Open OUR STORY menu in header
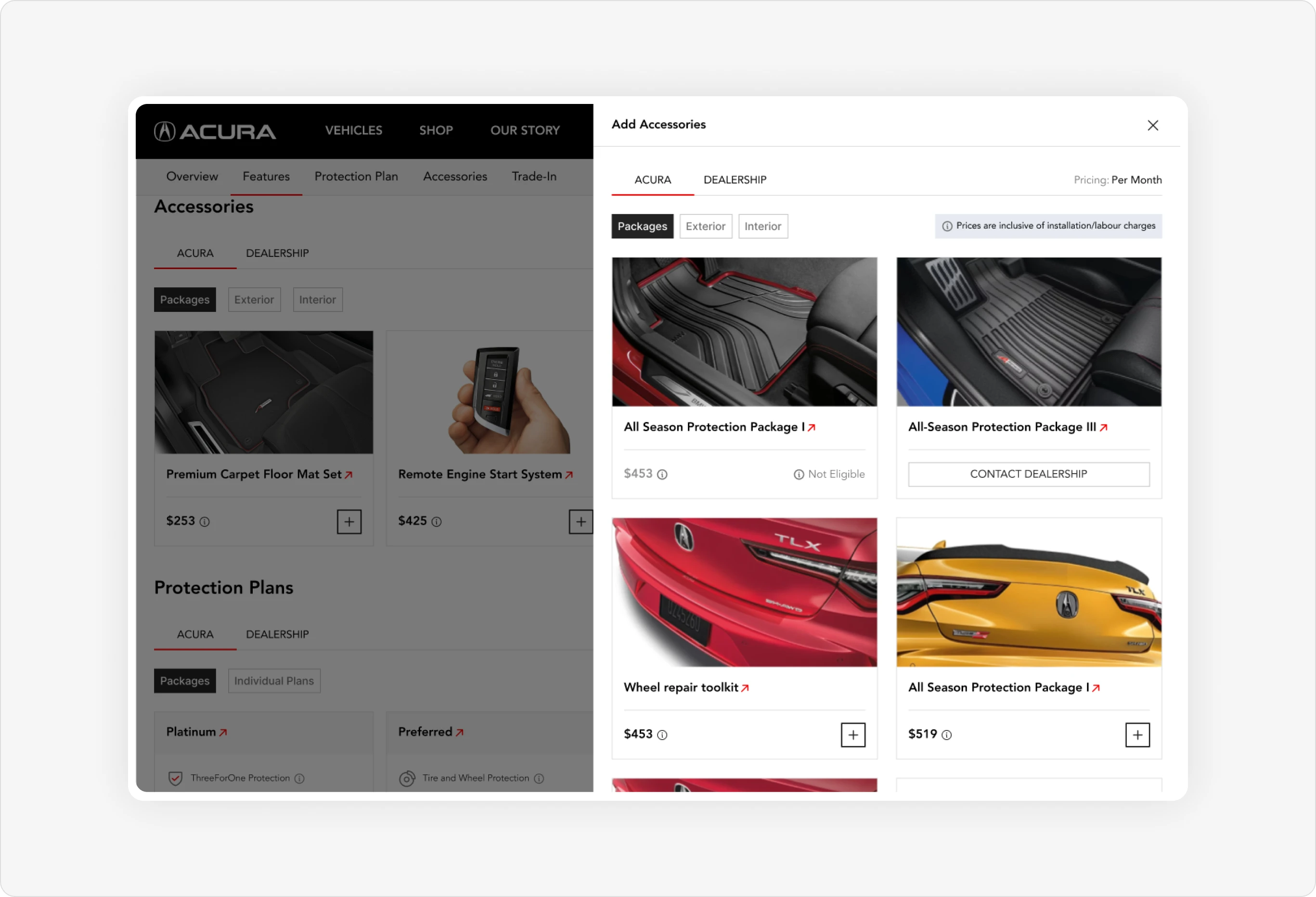 pos(525,130)
